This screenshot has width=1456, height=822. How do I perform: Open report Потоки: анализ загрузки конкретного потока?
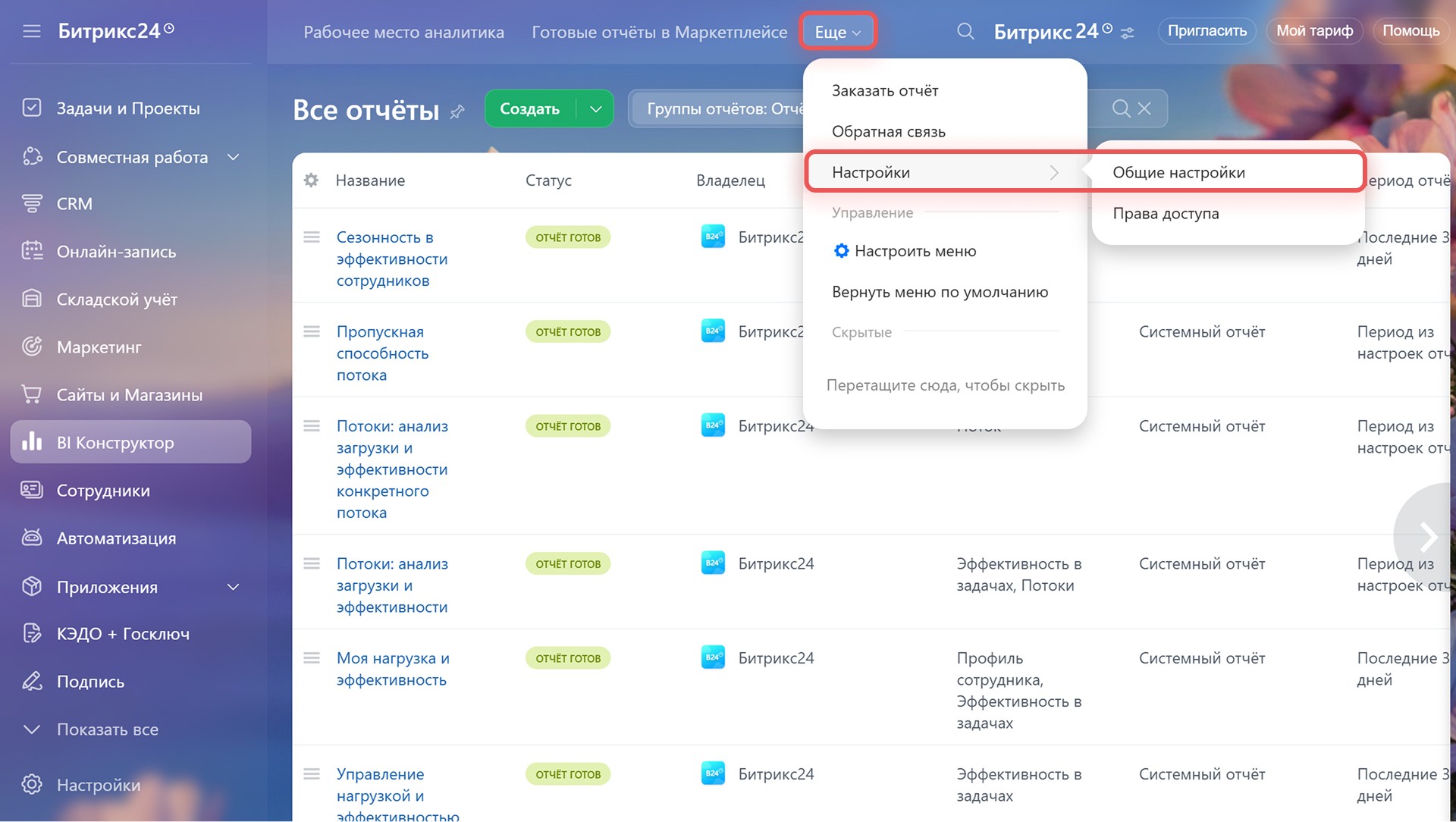(x=392, y=469)
